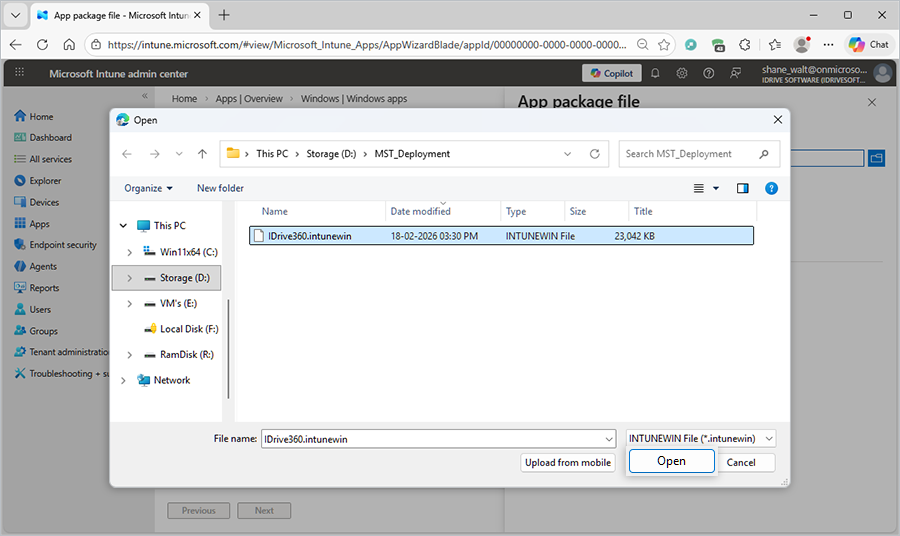Refresh the MST_Deployment folder view
Screen dimensions: 900x536
click(x=595, y=154)
